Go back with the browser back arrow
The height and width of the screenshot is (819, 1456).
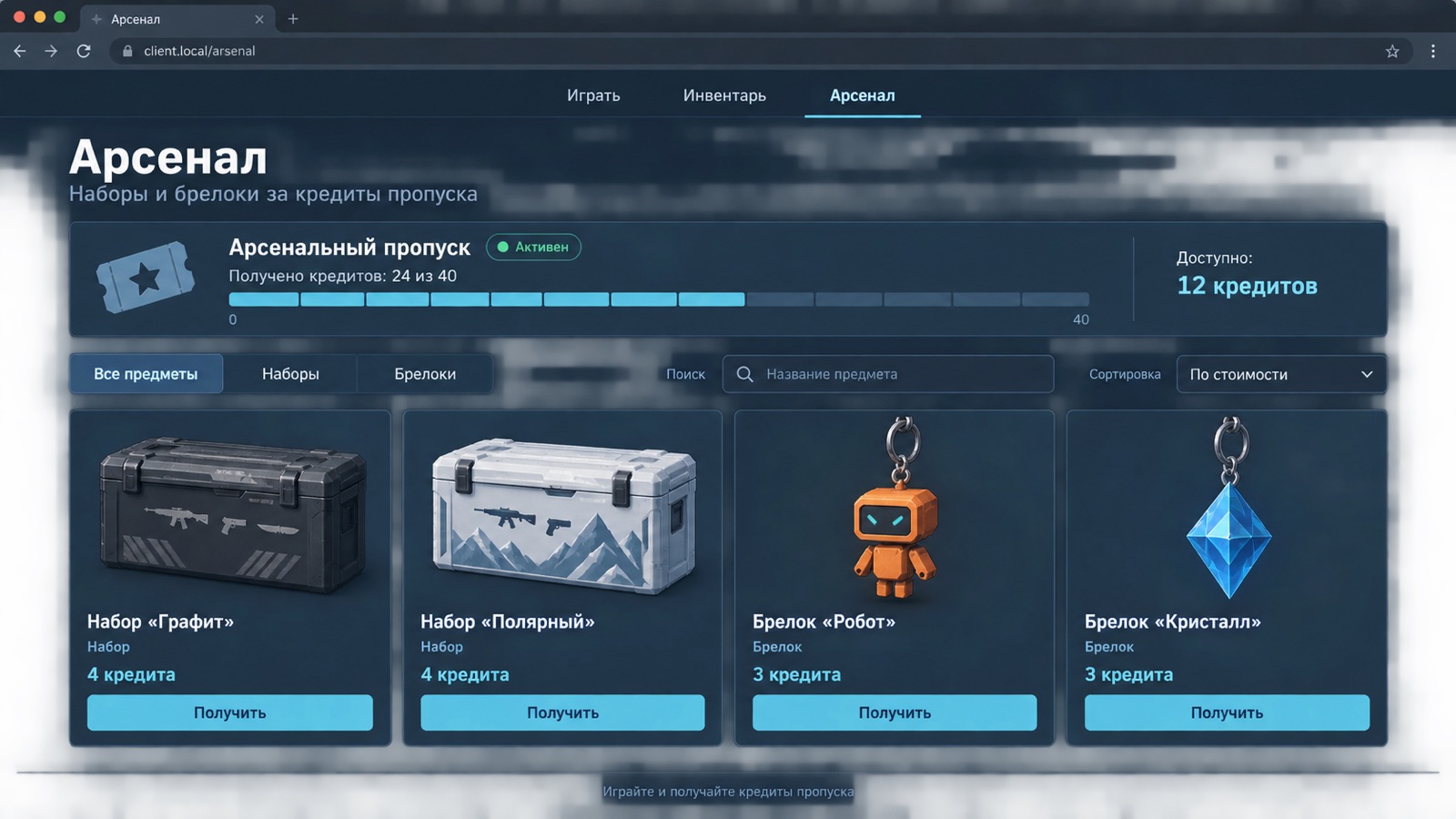click(x=20, y=51)
